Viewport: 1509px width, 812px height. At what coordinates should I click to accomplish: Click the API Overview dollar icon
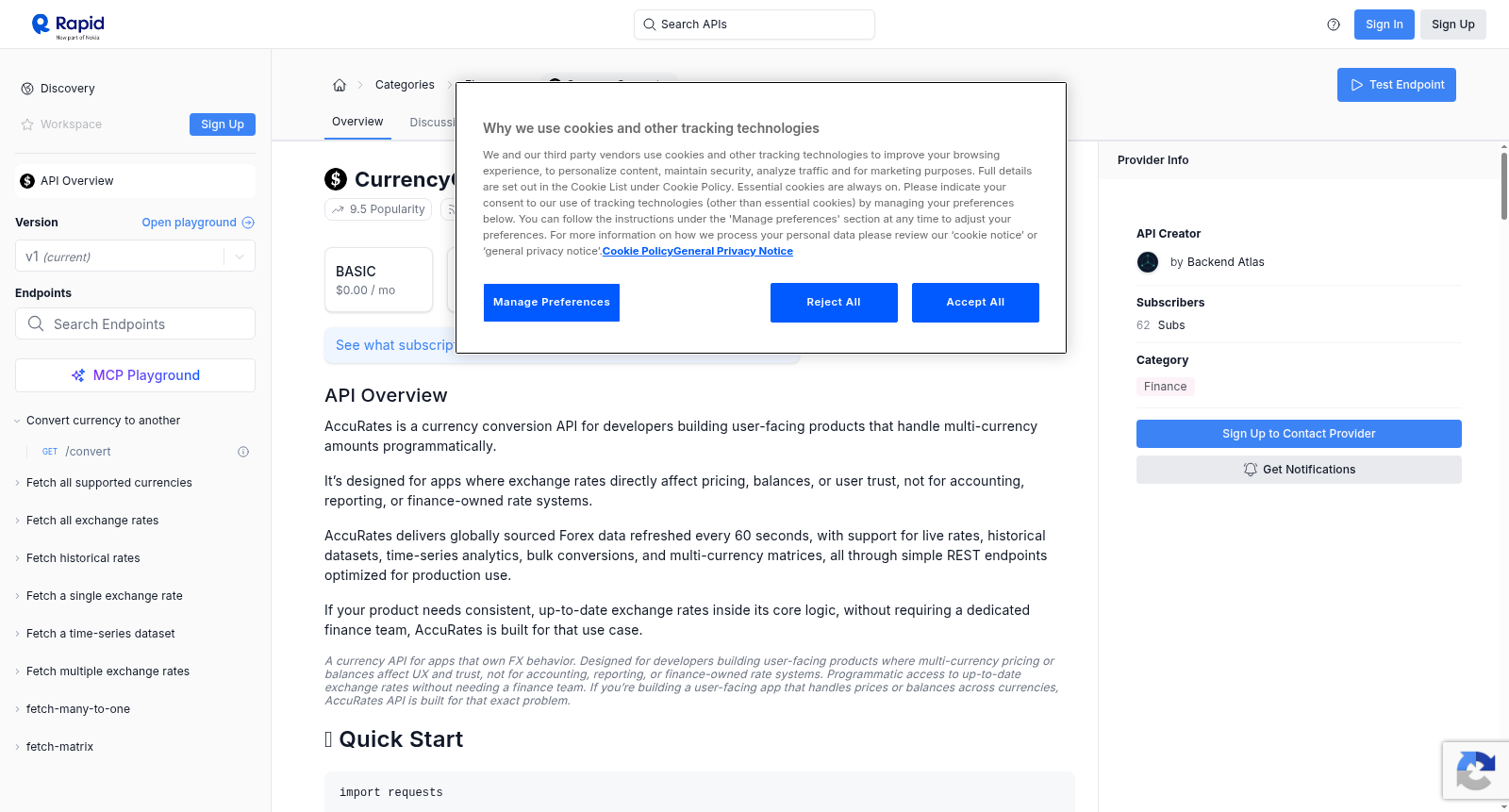(x=27, y=181)
